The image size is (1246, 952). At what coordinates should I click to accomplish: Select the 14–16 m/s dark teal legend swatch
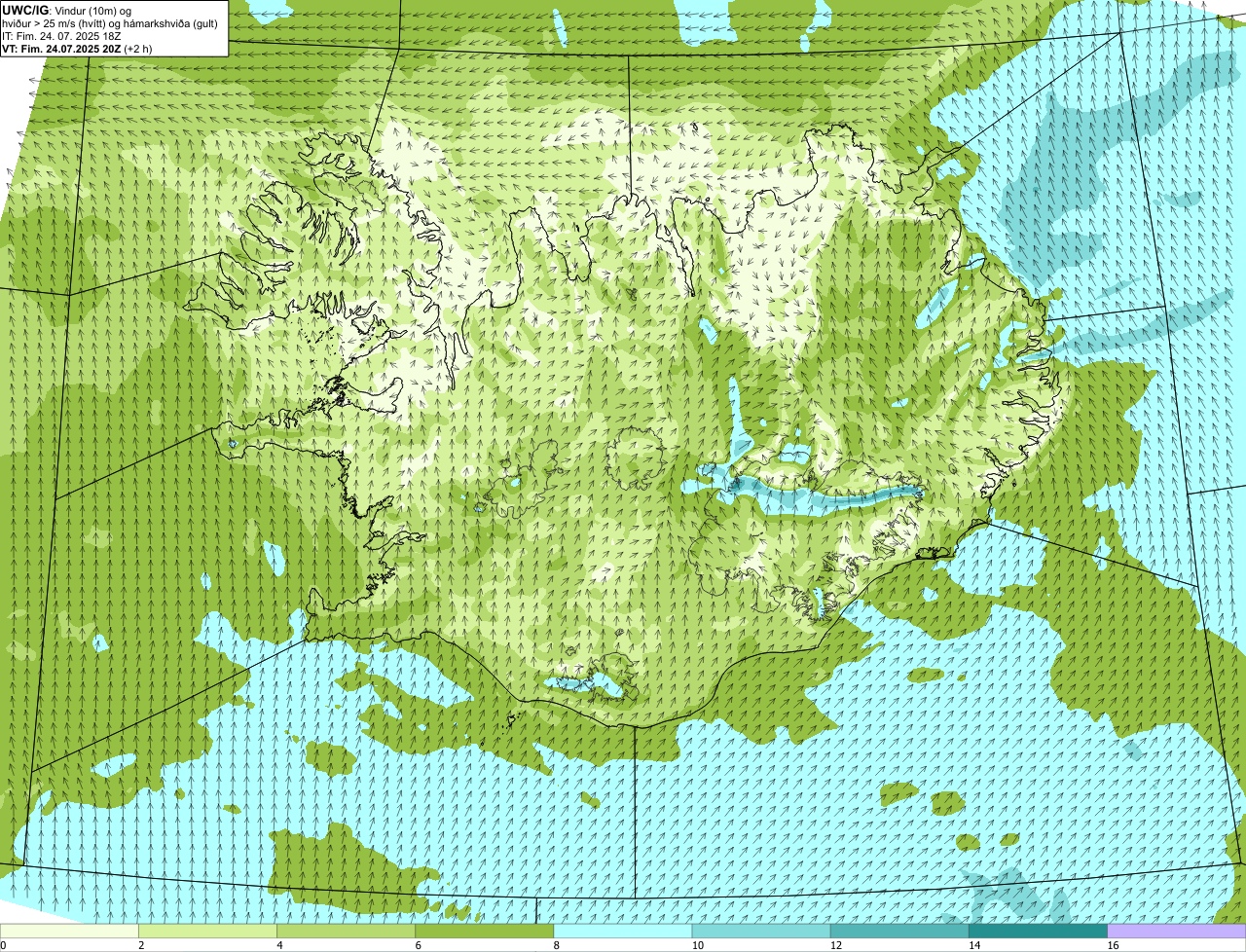pos(1039,932)
